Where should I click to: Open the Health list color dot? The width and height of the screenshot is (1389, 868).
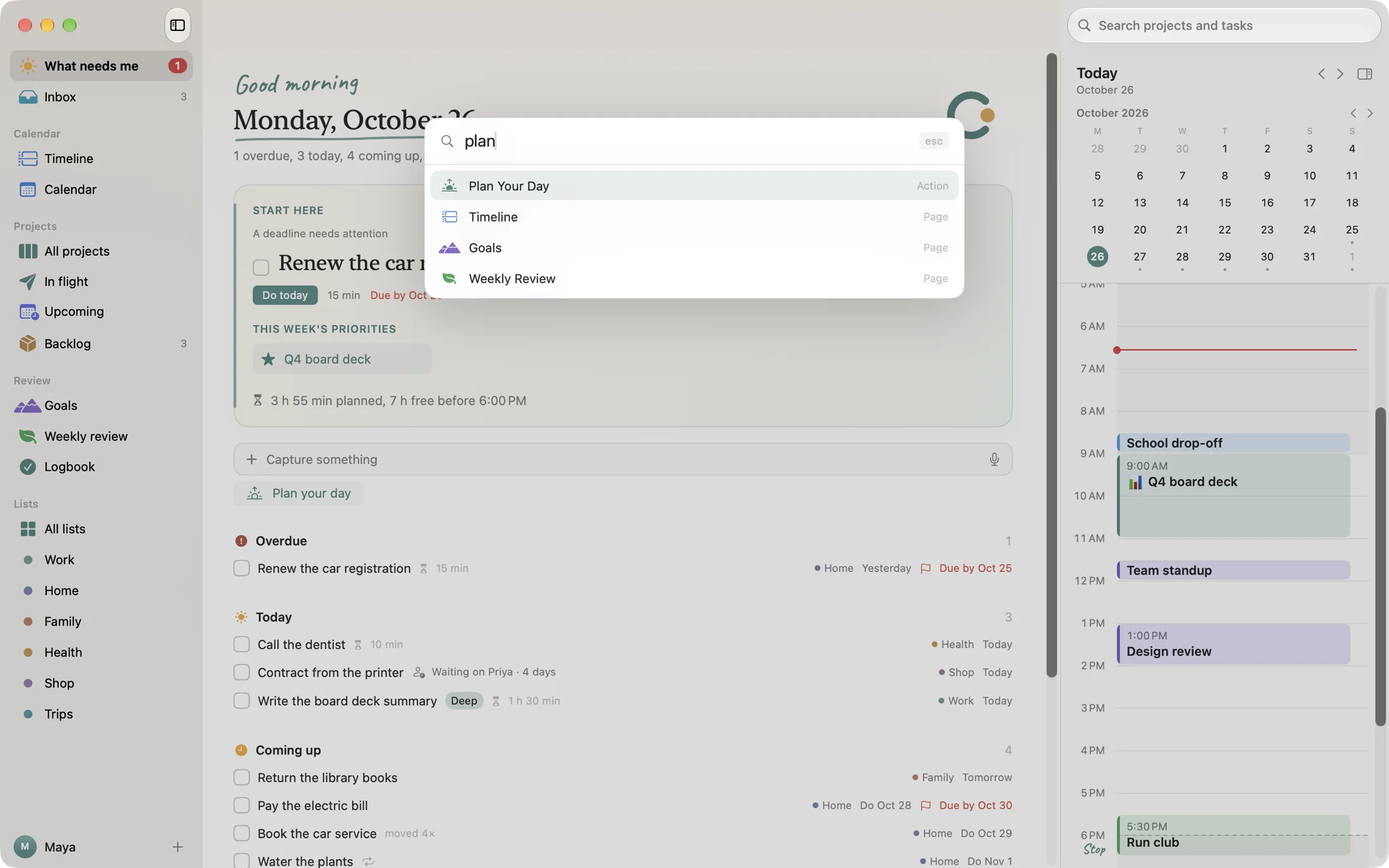tap(28, 653)
